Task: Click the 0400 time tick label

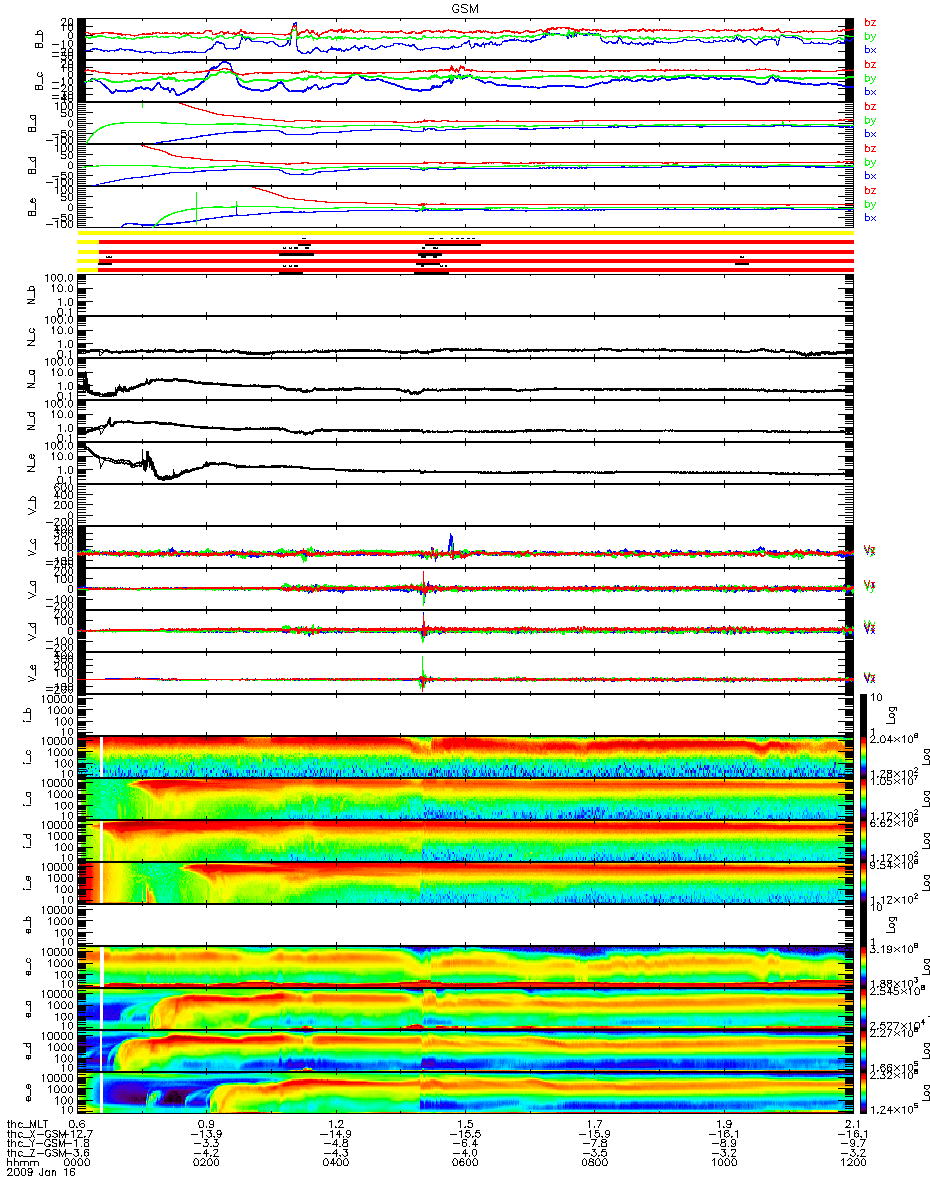Action: coord(336,1164)
